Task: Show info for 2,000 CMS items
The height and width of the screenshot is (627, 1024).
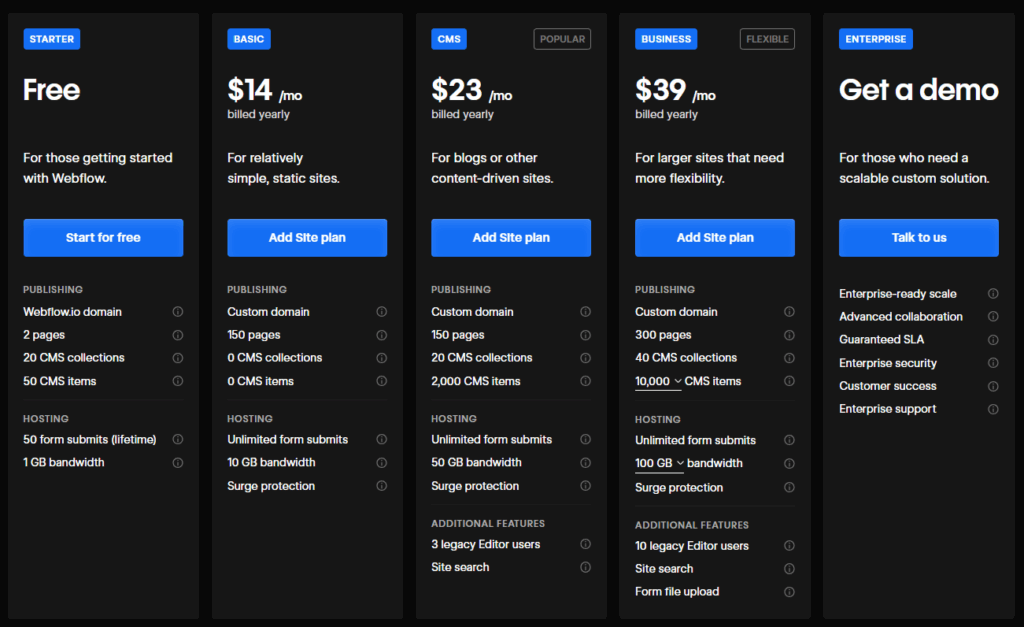Action: tap(585, 381)
